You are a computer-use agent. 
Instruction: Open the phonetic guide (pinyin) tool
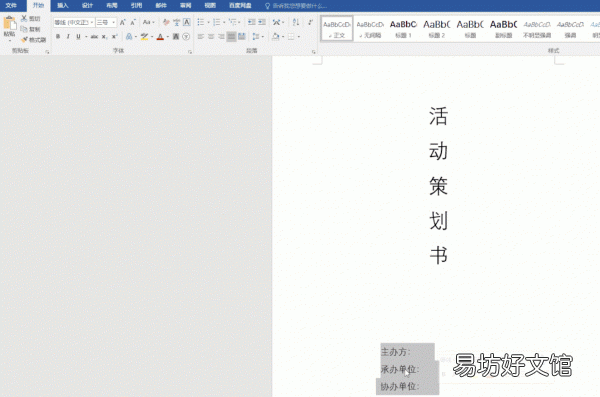(176, 23)
